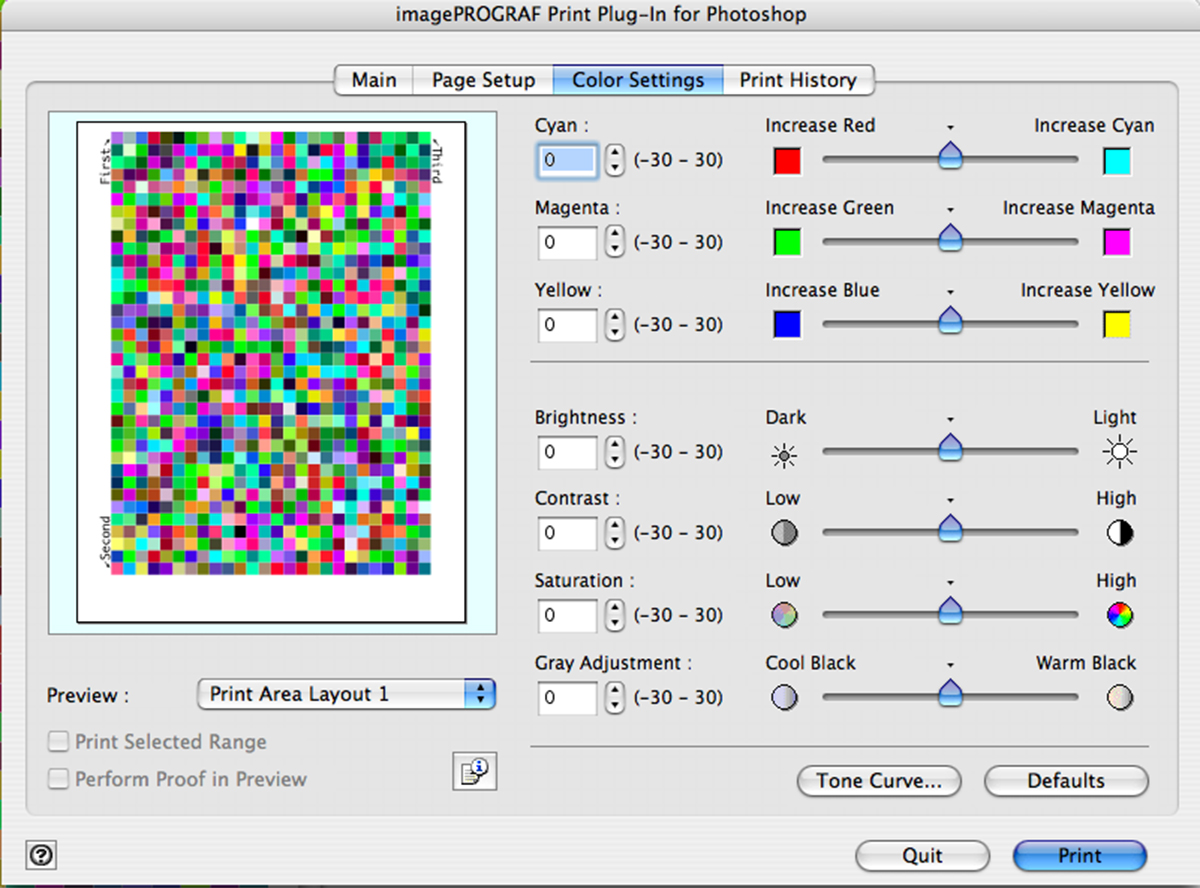Click the Gray Adjustment value input field

(567, 697)
